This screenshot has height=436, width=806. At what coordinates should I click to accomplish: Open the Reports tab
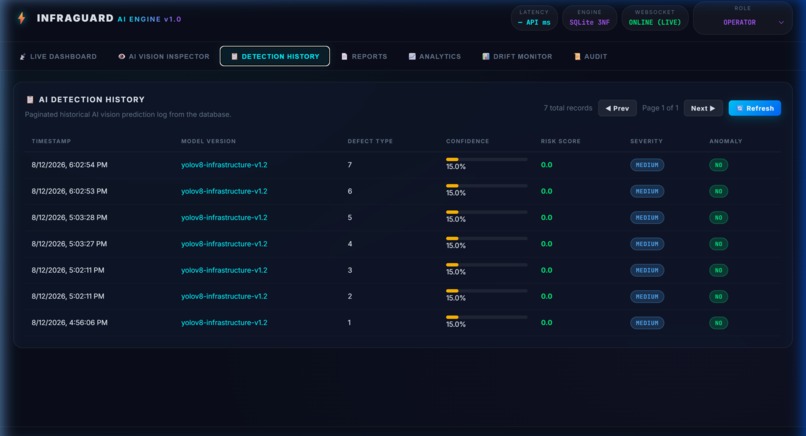(364, 57)
